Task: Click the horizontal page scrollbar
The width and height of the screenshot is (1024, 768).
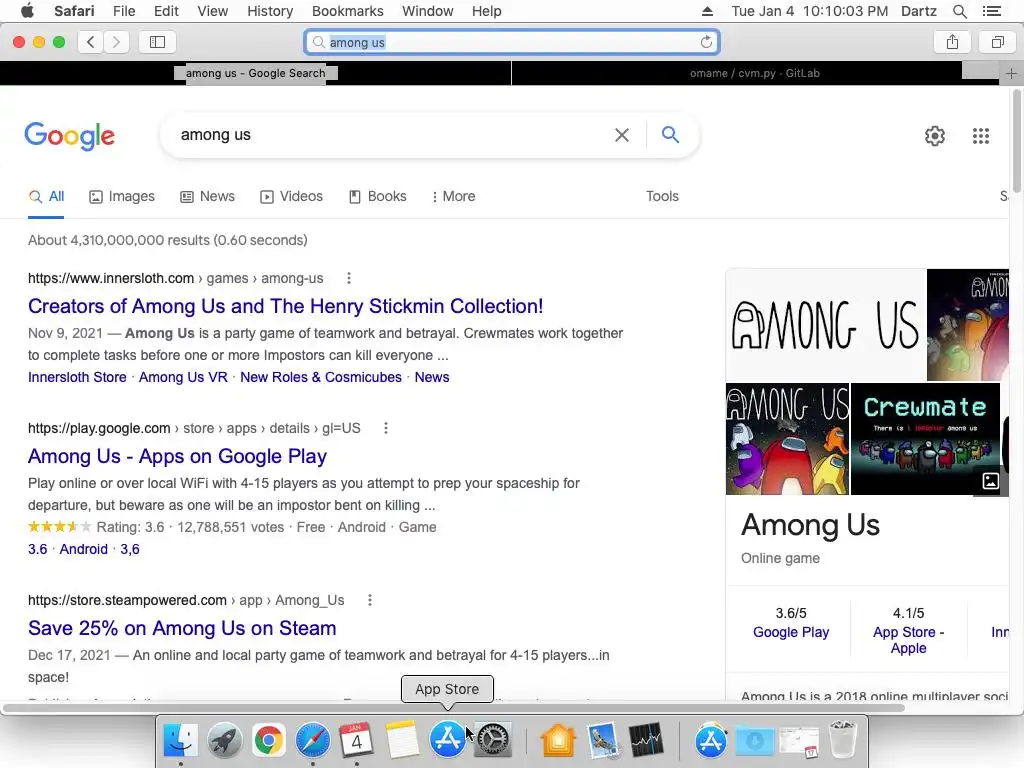Action: pyautogui.click(x=454, y=708)
